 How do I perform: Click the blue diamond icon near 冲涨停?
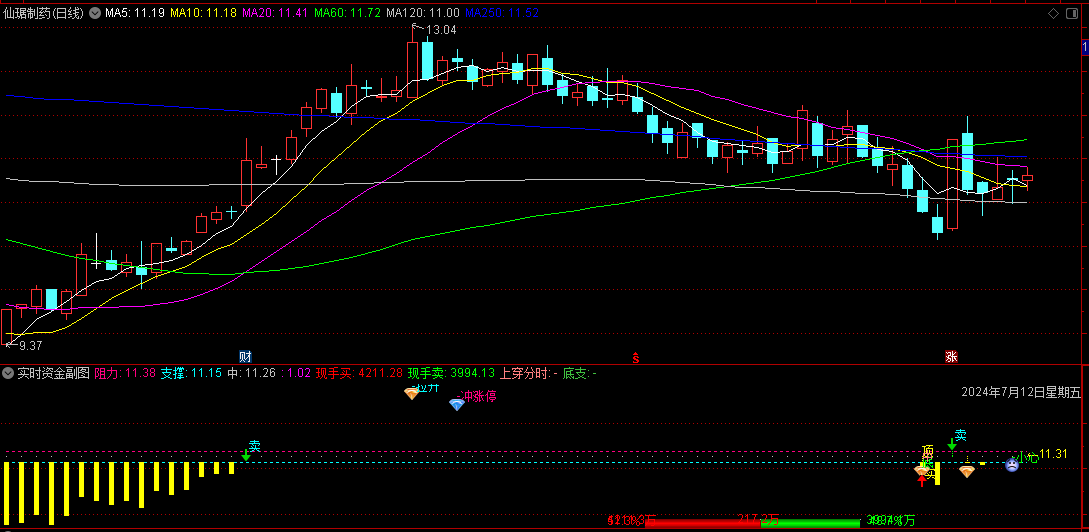coord(456,404)
